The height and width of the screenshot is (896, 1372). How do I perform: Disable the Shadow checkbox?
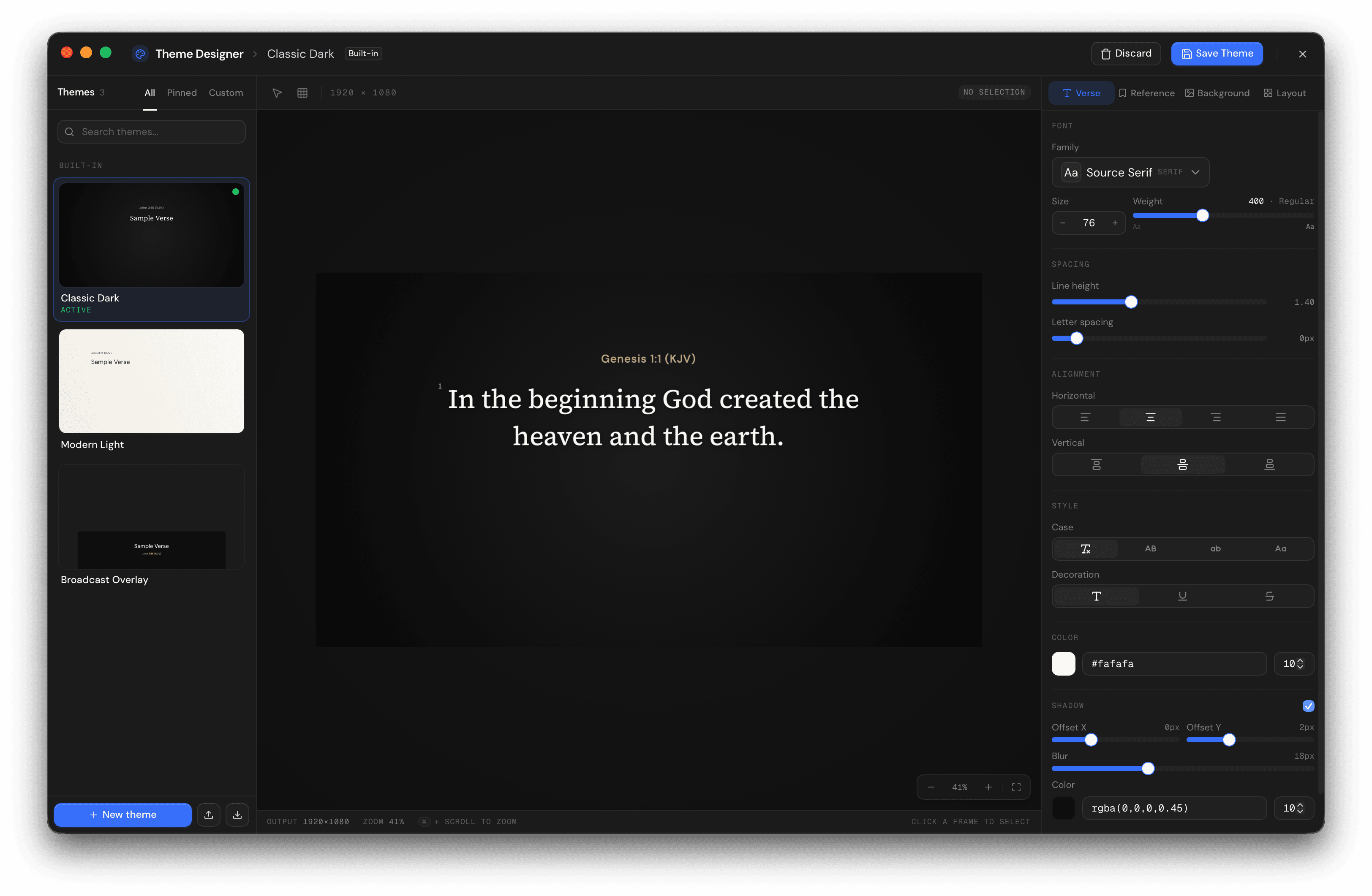pos(1308,706)
